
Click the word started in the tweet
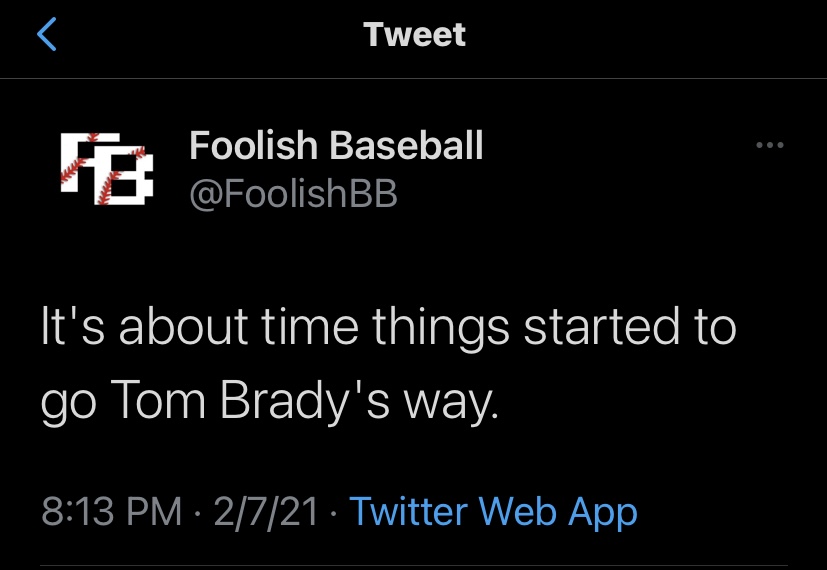[601, 327]
